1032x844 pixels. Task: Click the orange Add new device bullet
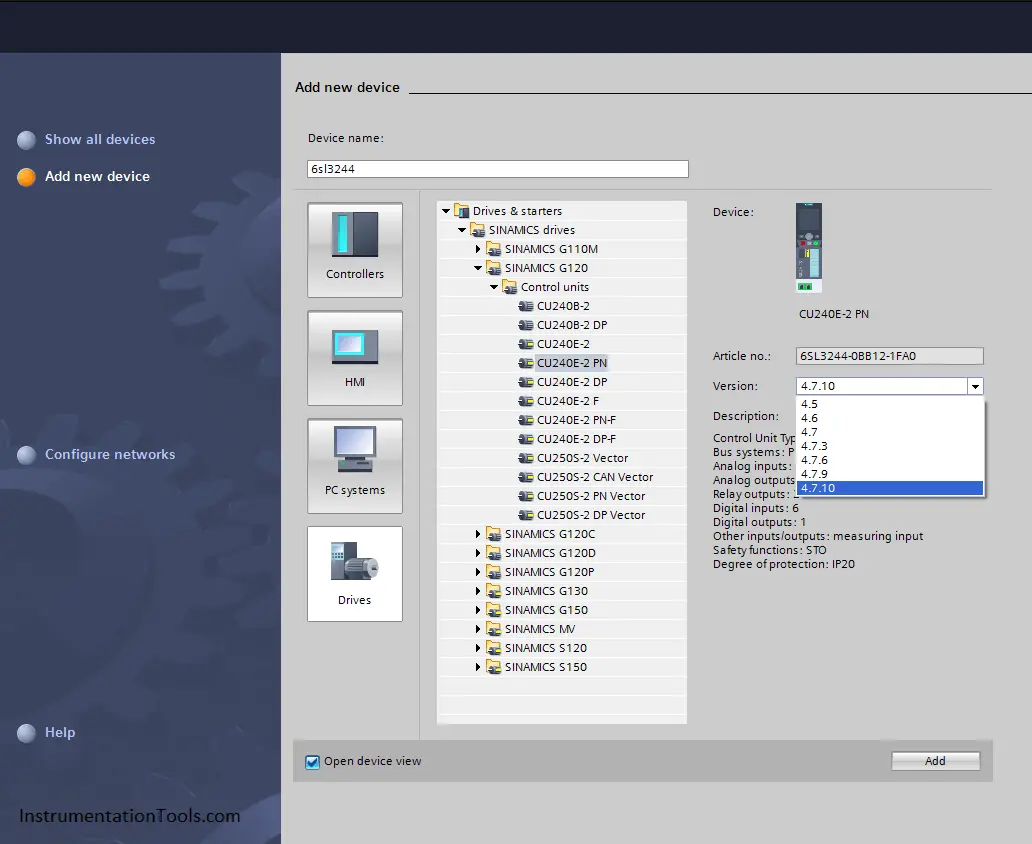coord(26,177)
